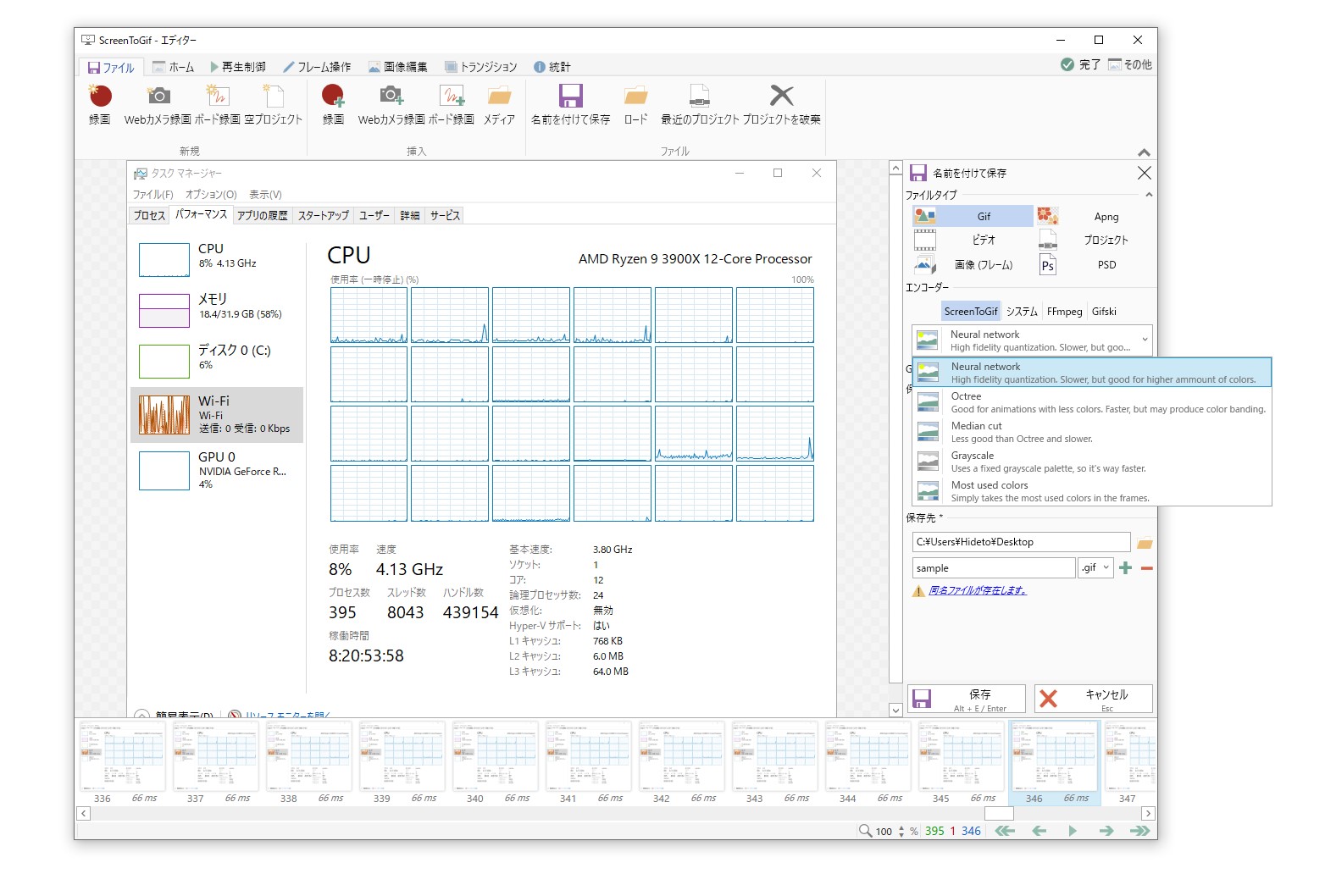Pick highlighted Neural network entry in dropdown list
1325x896 pixels.
coord(1092,373)
